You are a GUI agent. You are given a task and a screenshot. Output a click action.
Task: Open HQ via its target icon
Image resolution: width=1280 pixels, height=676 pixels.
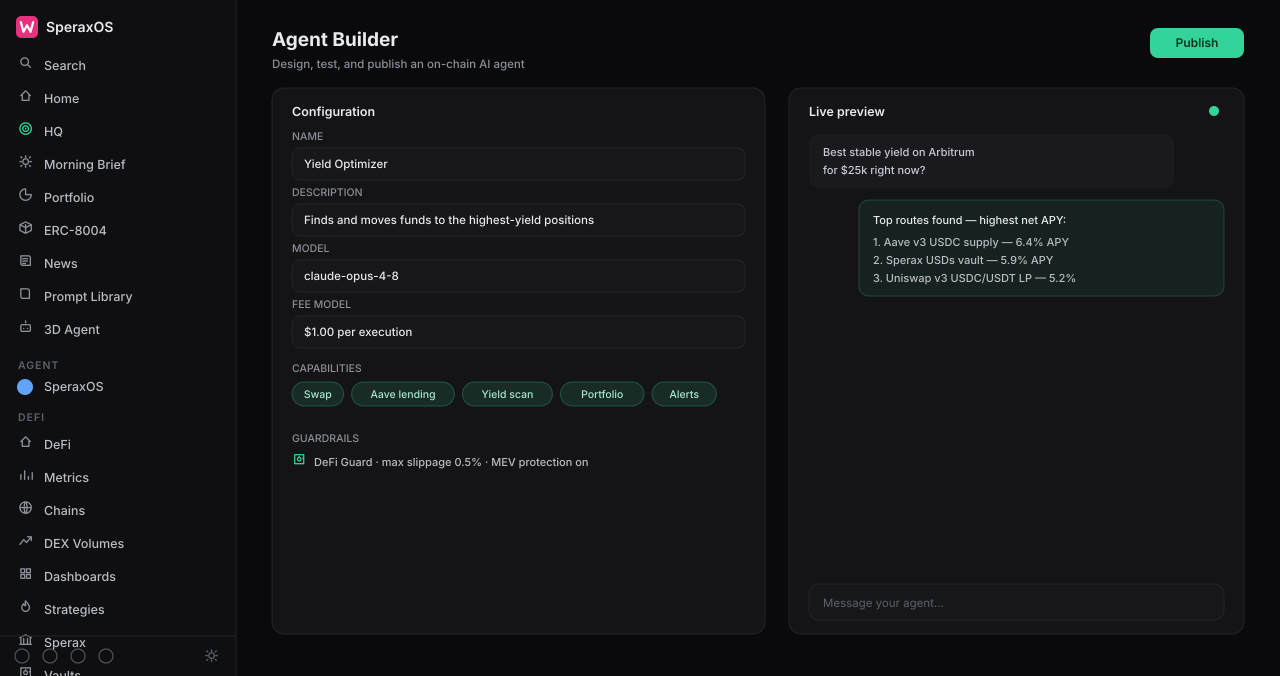tap(25, 130)
